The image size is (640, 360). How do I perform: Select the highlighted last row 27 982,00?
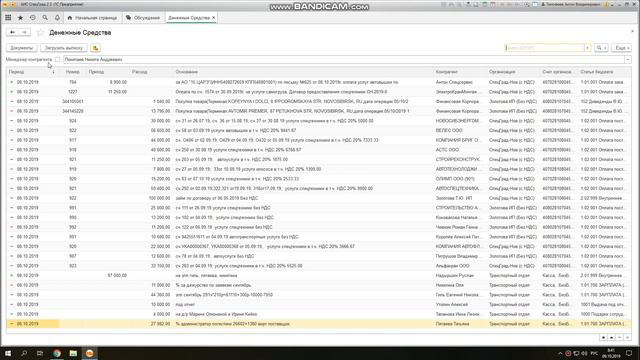tap(319, 324)
